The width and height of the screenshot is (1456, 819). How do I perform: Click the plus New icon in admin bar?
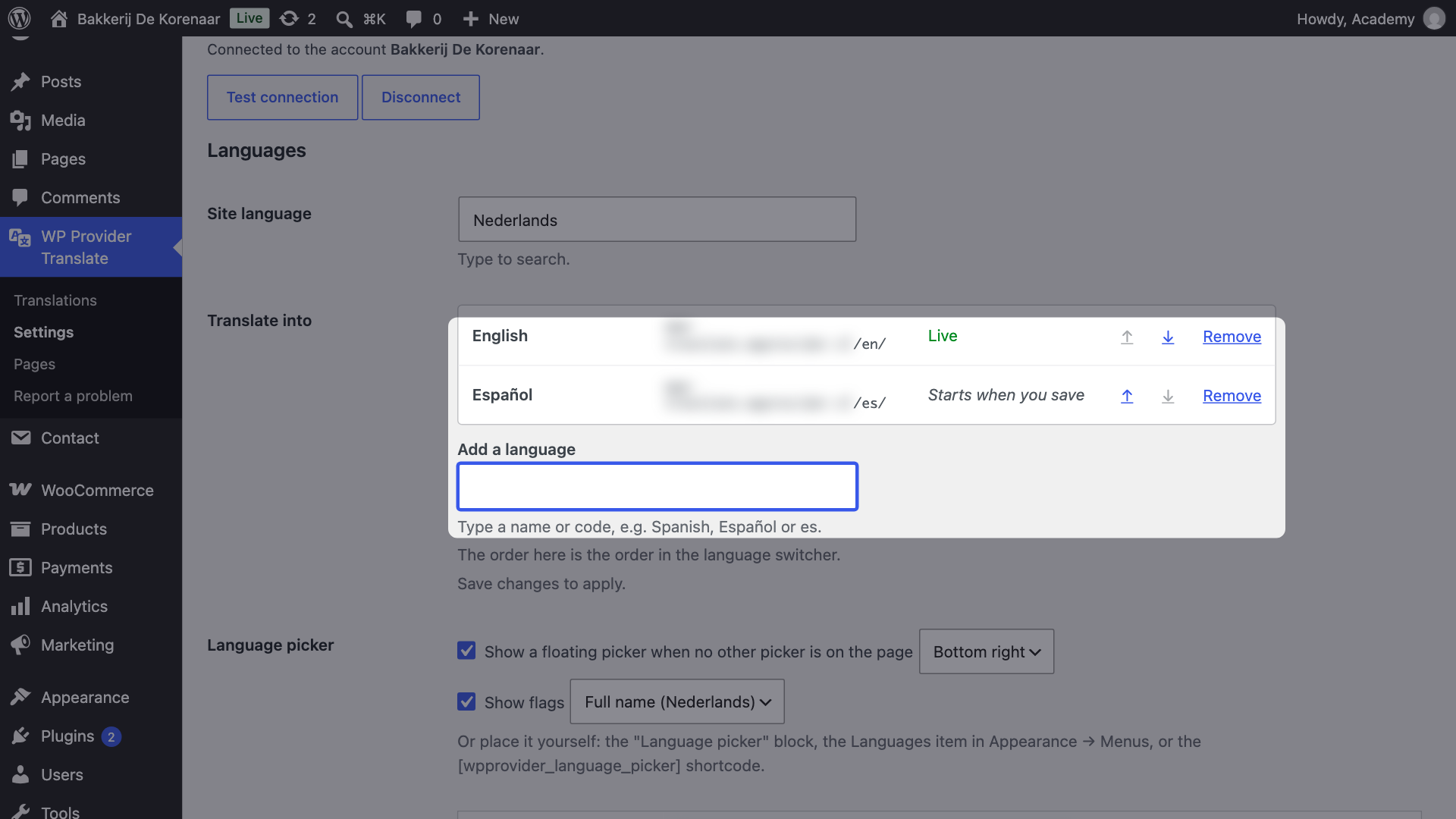(470, 18)
